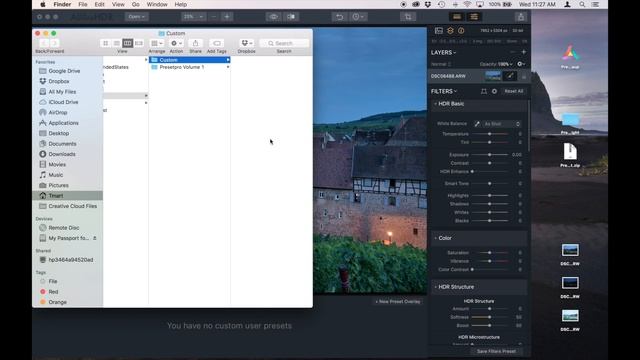Go forward in Finder window
640x360 pixels.
[x=54, y=43]
